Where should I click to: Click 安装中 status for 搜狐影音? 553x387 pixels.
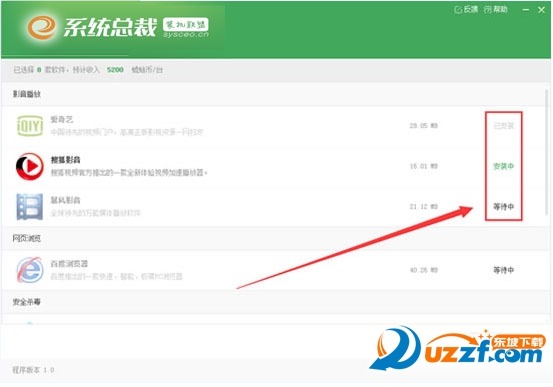[504, 166]
